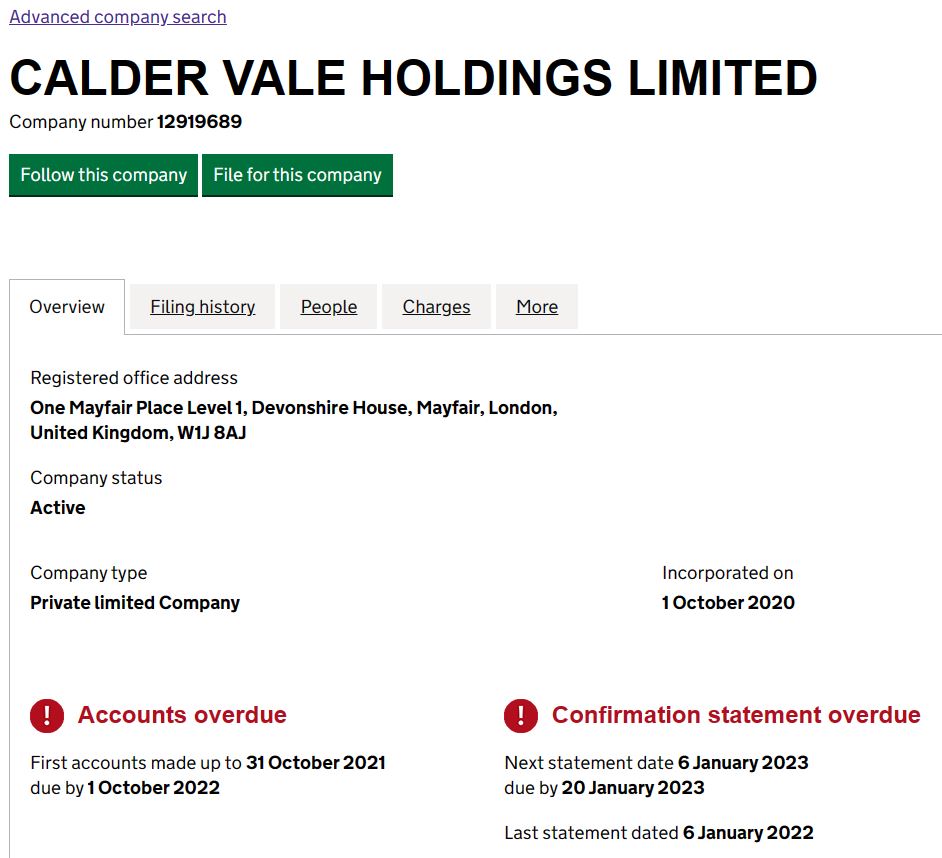Click File for this company button

297,175
